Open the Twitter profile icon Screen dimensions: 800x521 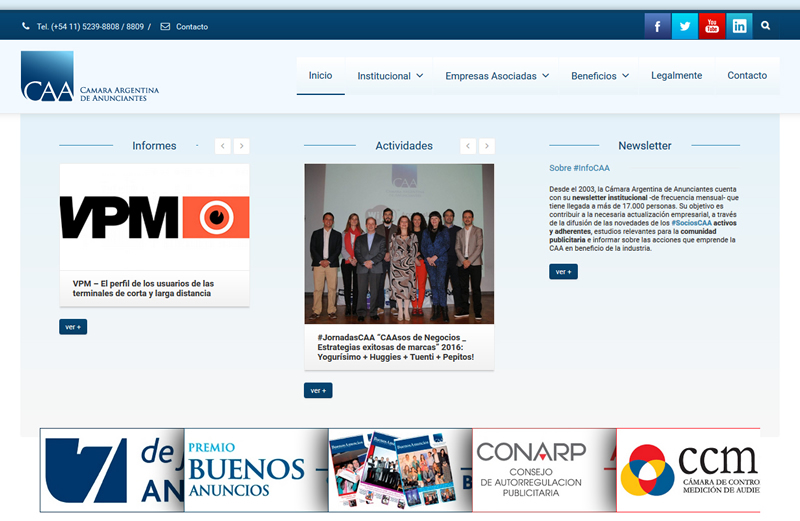685,26
